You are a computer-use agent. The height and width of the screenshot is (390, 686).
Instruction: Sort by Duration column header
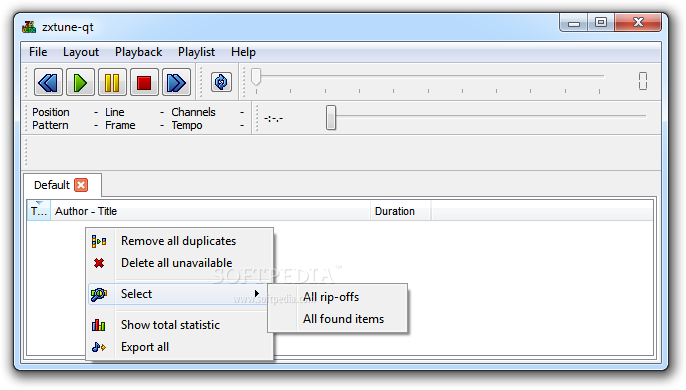point(400,211)
